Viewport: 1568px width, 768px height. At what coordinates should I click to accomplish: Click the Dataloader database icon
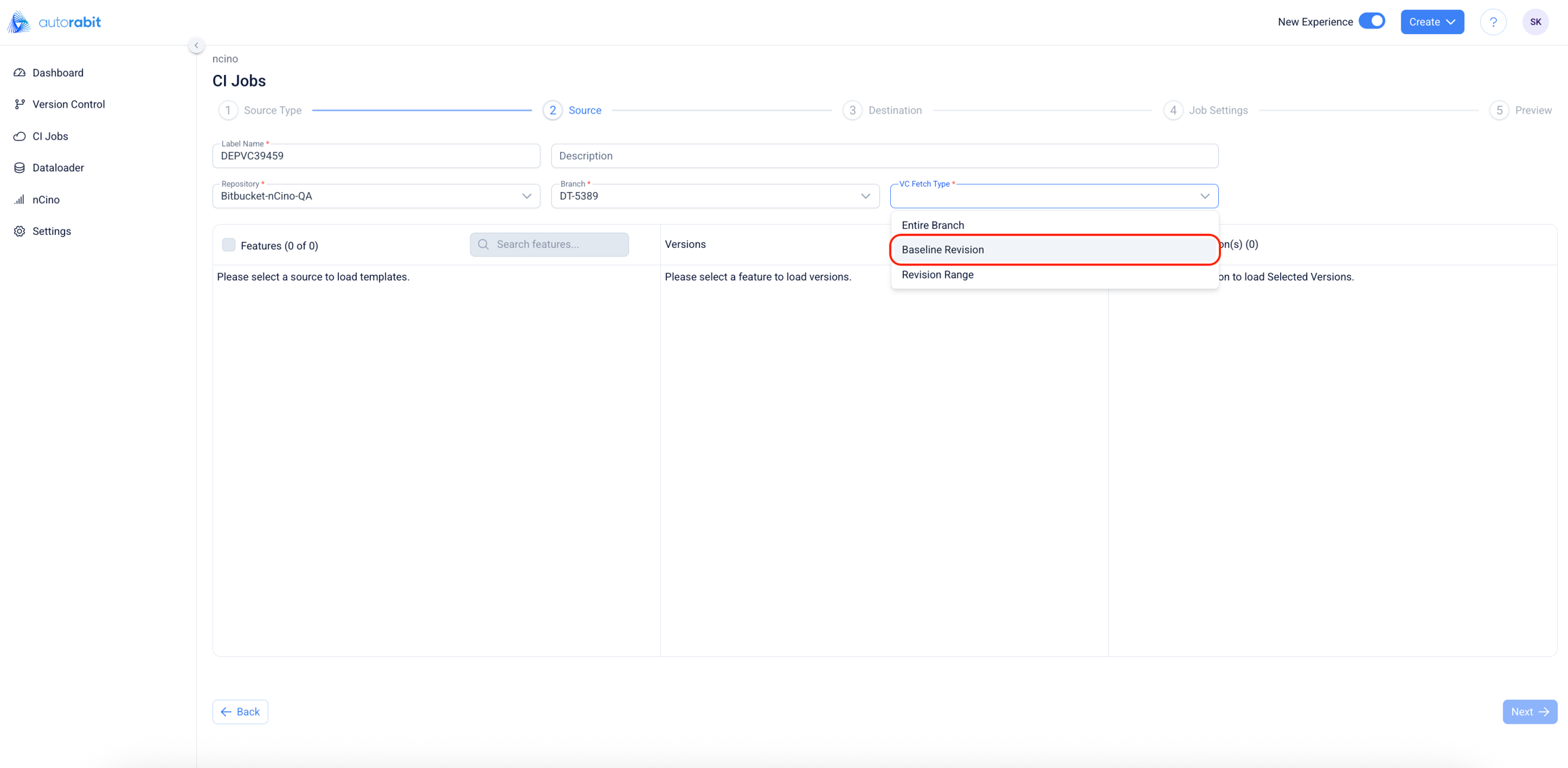(x=20, y=167)
